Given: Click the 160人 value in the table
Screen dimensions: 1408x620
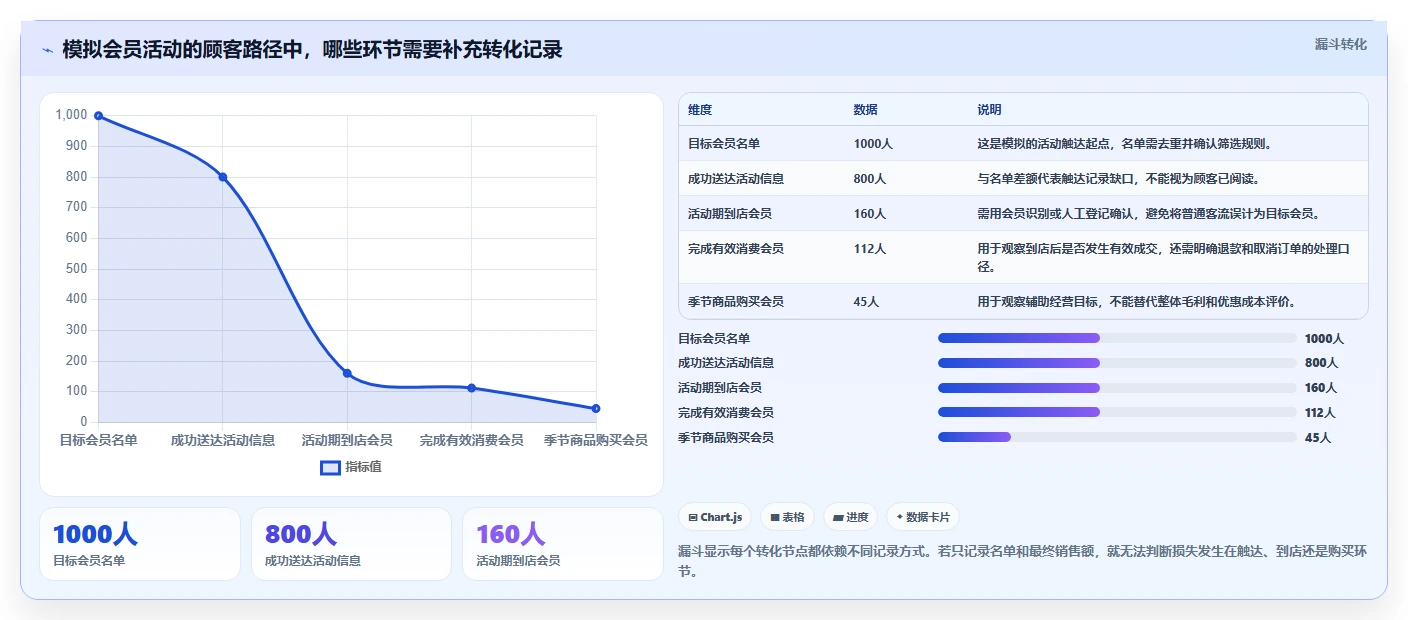Looking at the screenshot, I should click(870, 214).
